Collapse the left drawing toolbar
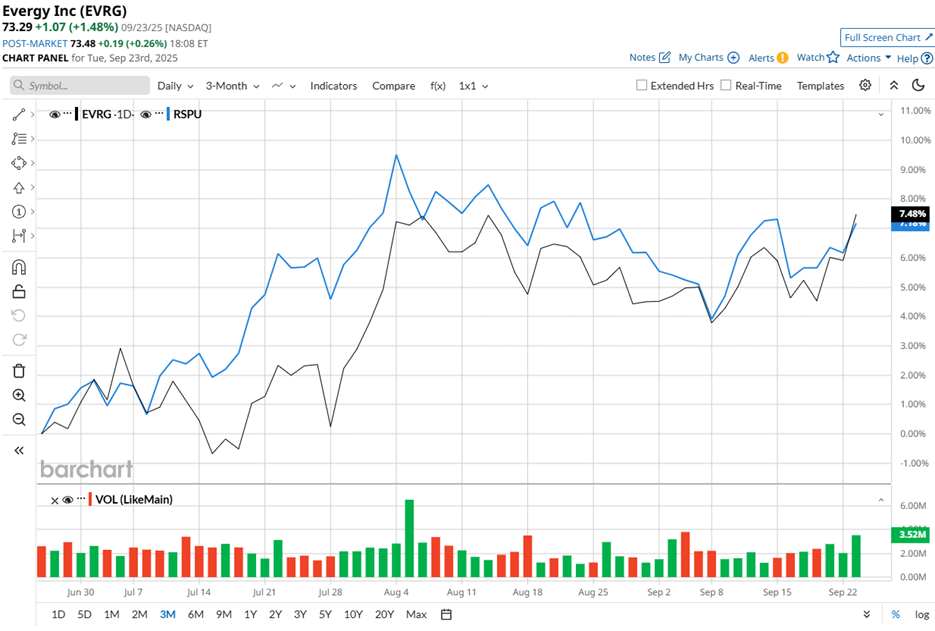The height and width of the screenshot is (631, 935). point(18,451)
